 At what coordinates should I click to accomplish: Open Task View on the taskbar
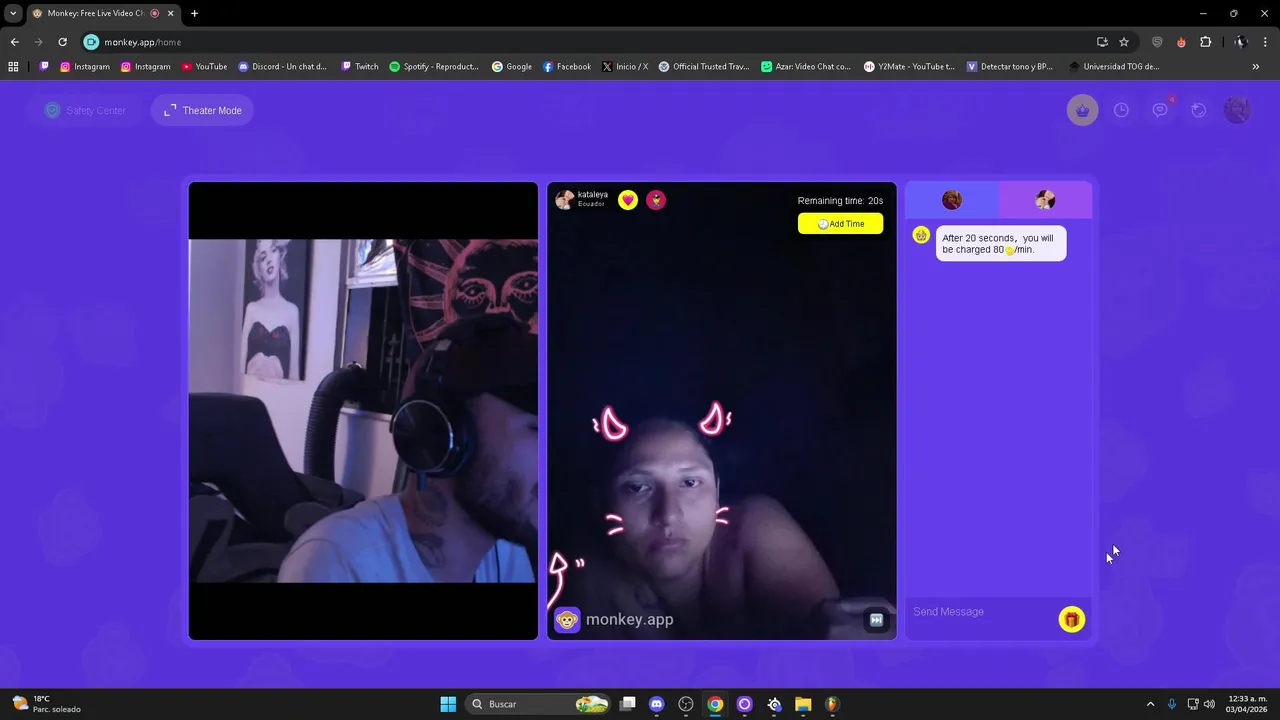[x=627, y=704]
